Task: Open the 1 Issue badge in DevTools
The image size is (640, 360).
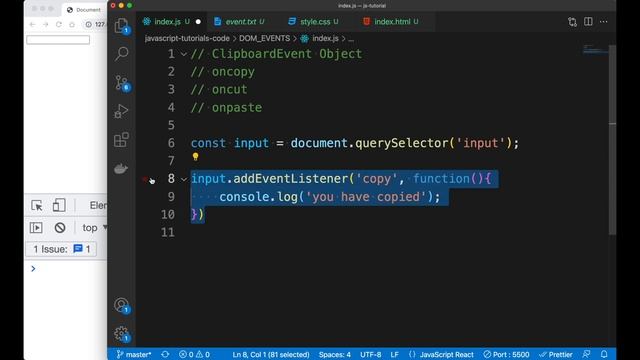Action: 61,249
